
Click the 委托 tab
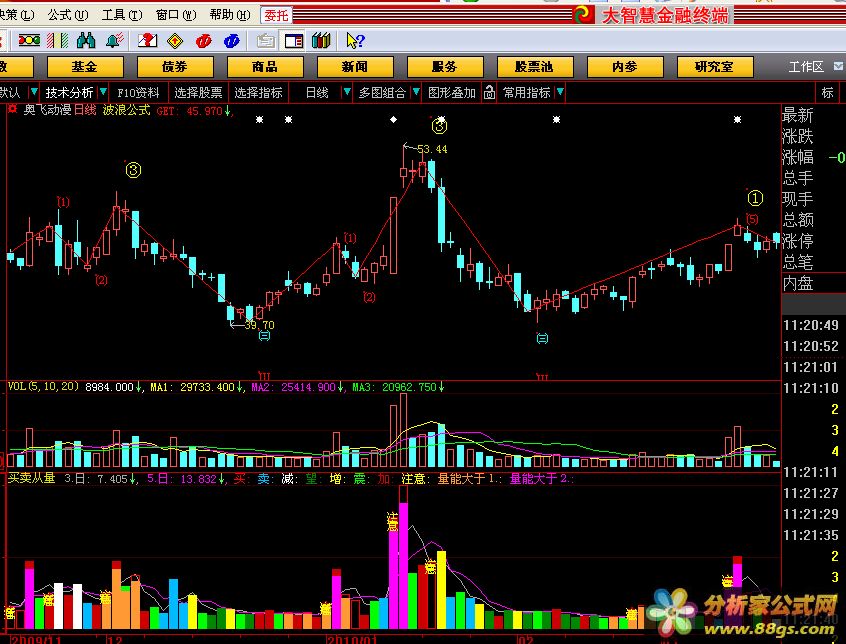tap(276, 15)
